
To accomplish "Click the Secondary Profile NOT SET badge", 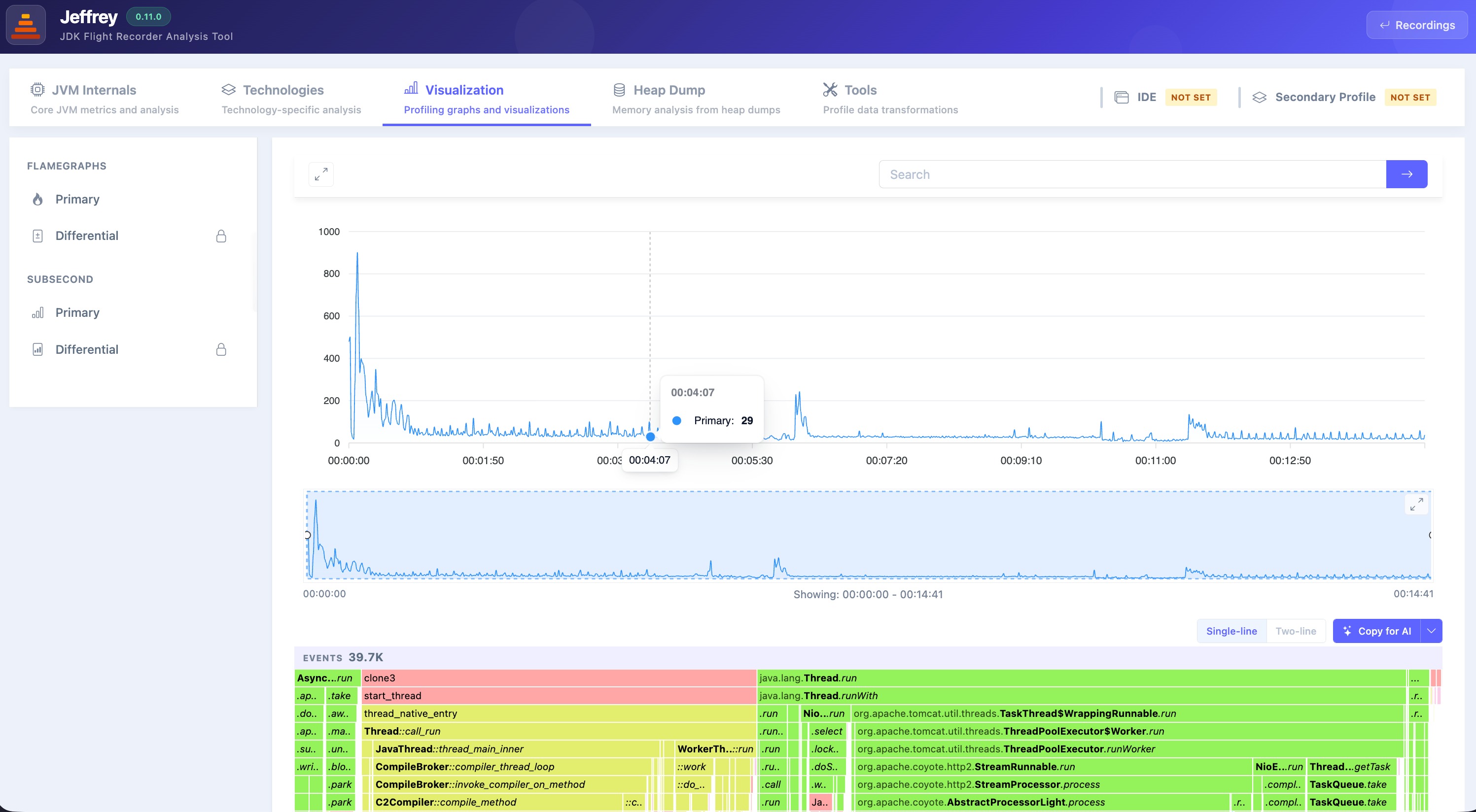I will tap(1410, 98).
